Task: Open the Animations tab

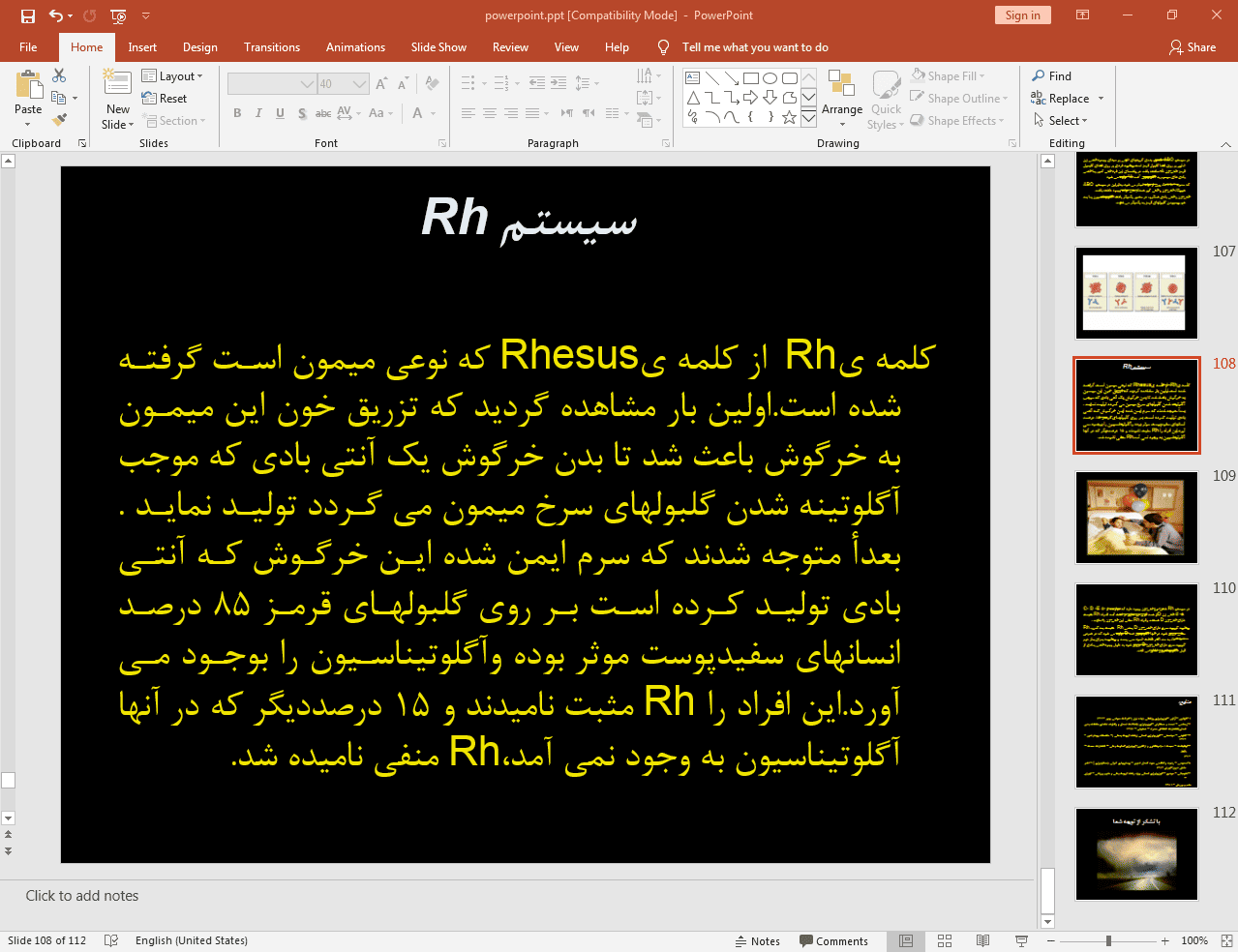Action: [x=355, y=47]
